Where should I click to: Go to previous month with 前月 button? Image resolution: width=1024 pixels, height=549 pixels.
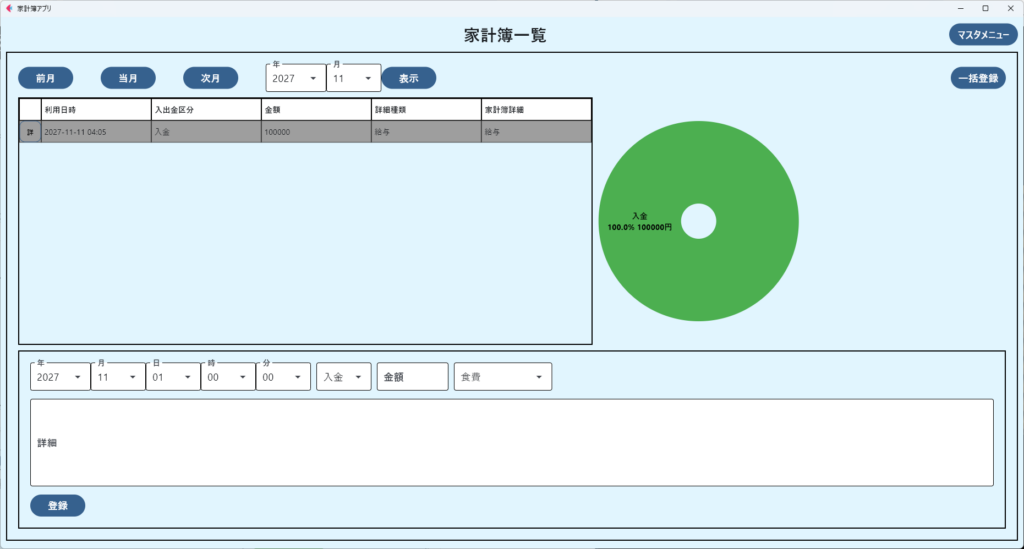point(45,78)
